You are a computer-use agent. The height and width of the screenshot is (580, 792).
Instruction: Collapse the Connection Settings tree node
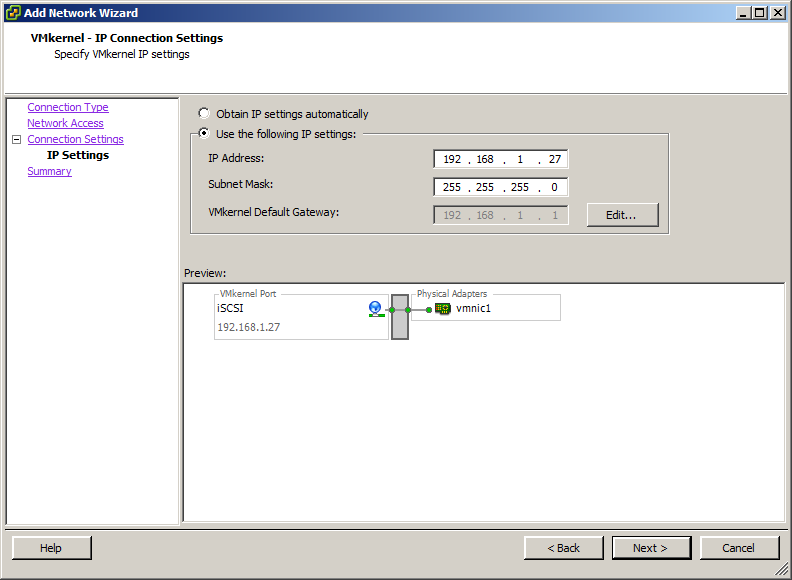pos(17,139)
